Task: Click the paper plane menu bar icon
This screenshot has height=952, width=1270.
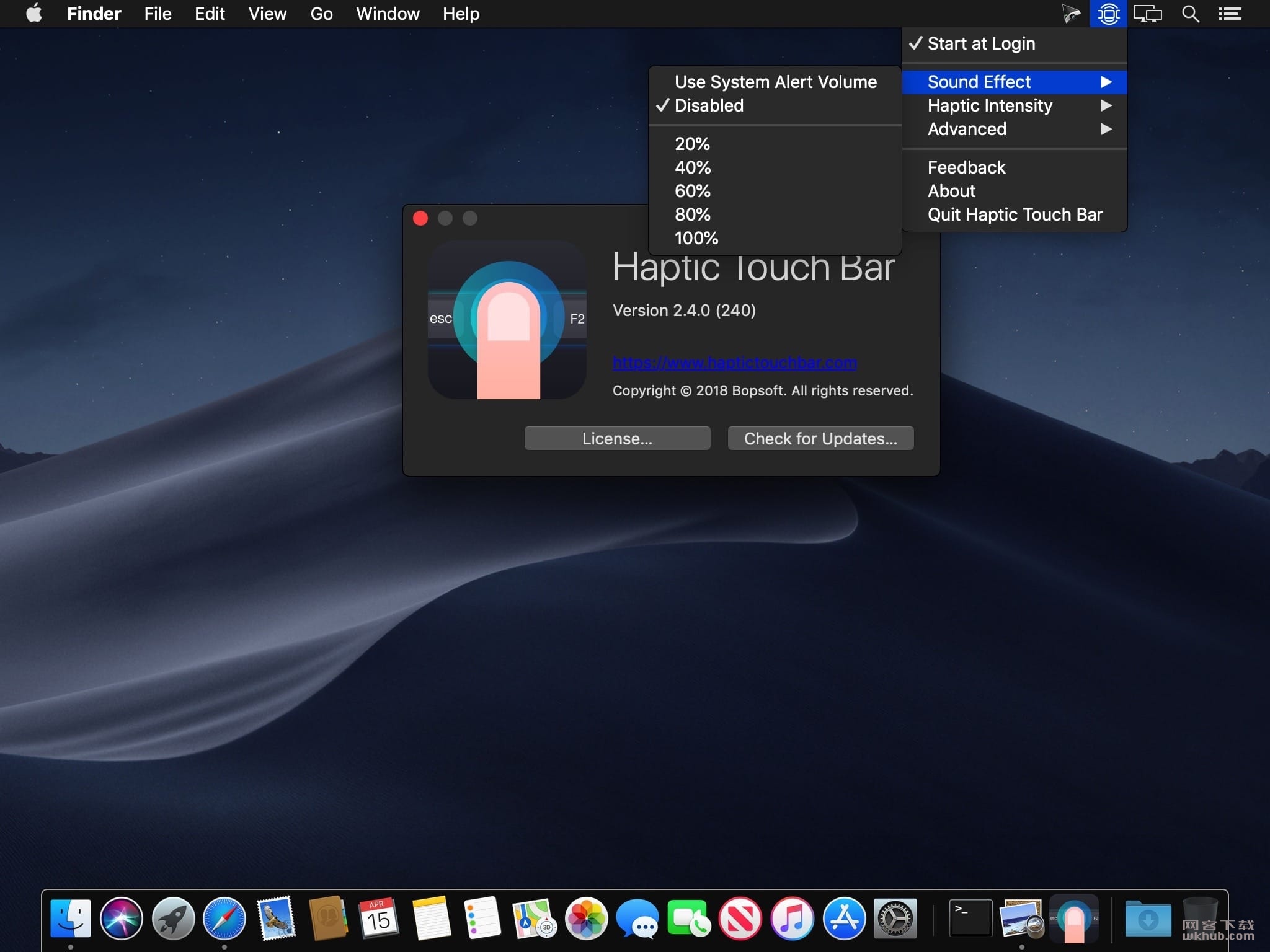Action: pyautogui.click(x=1071, y=14)
